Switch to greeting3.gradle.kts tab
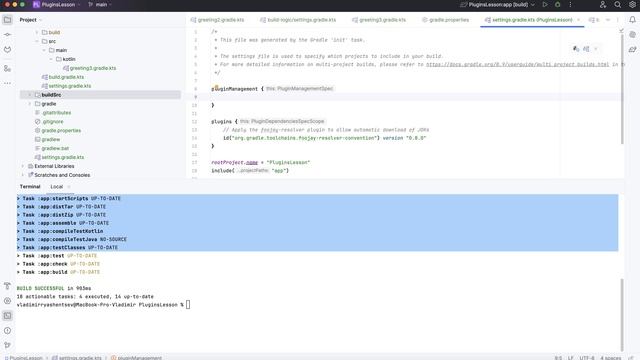This screenshot has width=640, height=360. pyautogui.click(x=379, y=20)
